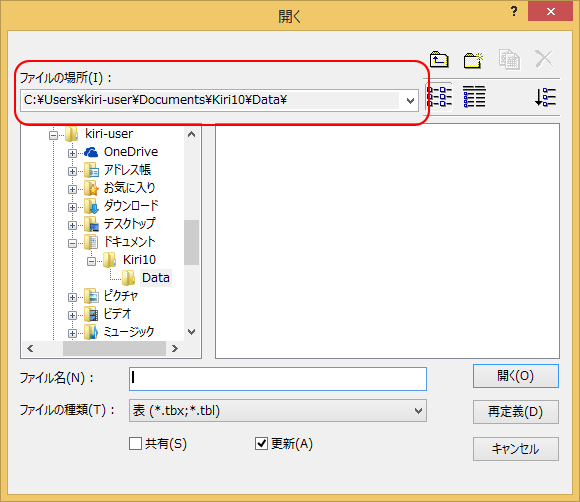This screenshot has width=580, height=502.
Task: Click the アドレス帳 folder icon
Action: 91,170
